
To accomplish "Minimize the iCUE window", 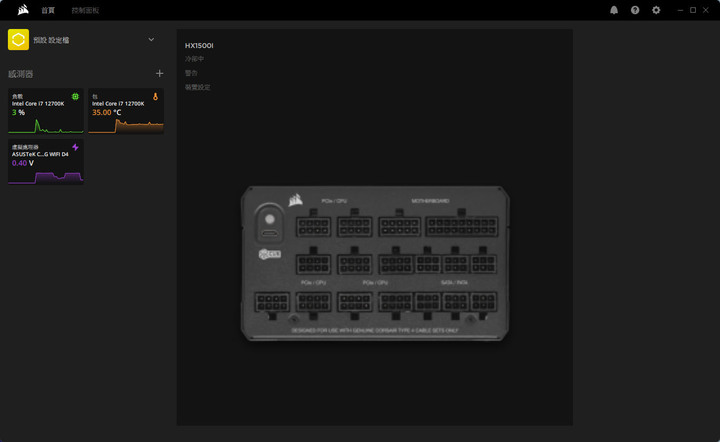I will coord(680,10).
